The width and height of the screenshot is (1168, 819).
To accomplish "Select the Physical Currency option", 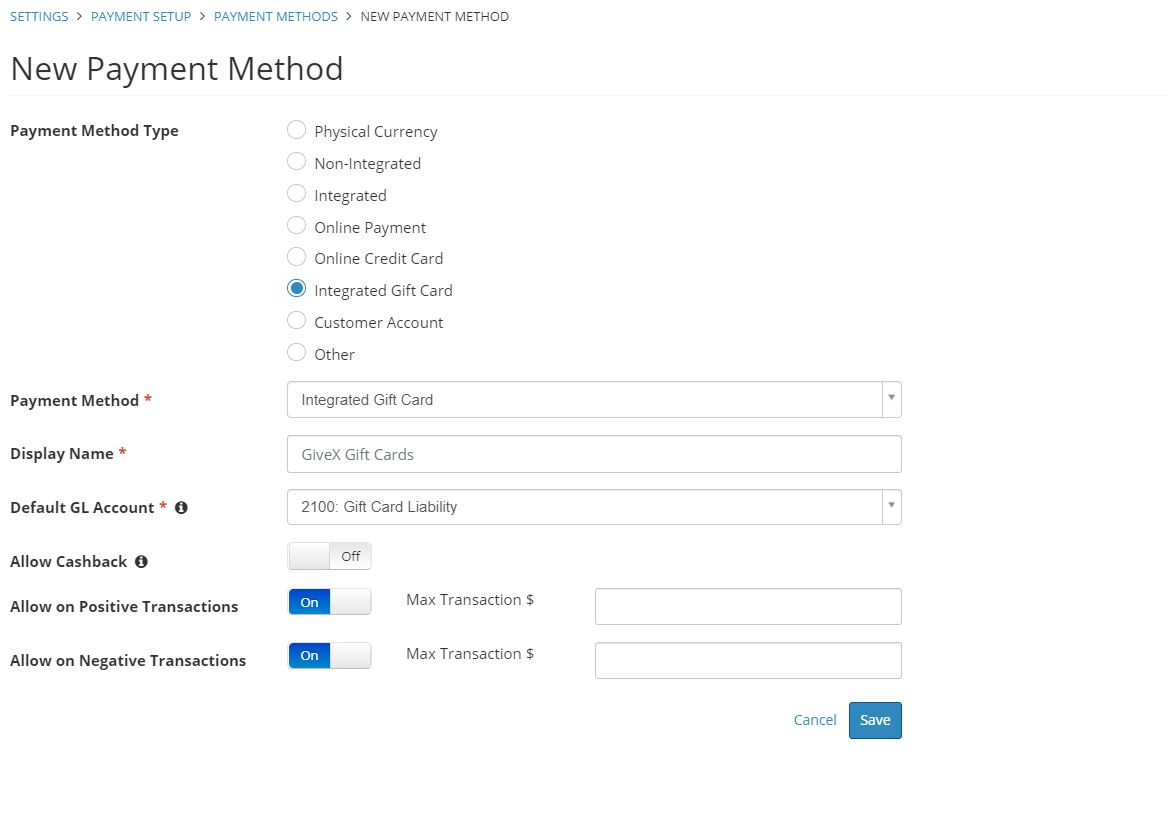I will [296, 129].
